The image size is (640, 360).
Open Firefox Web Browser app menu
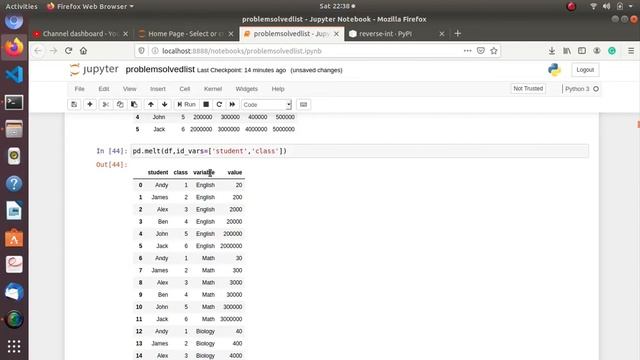(91, 6)
